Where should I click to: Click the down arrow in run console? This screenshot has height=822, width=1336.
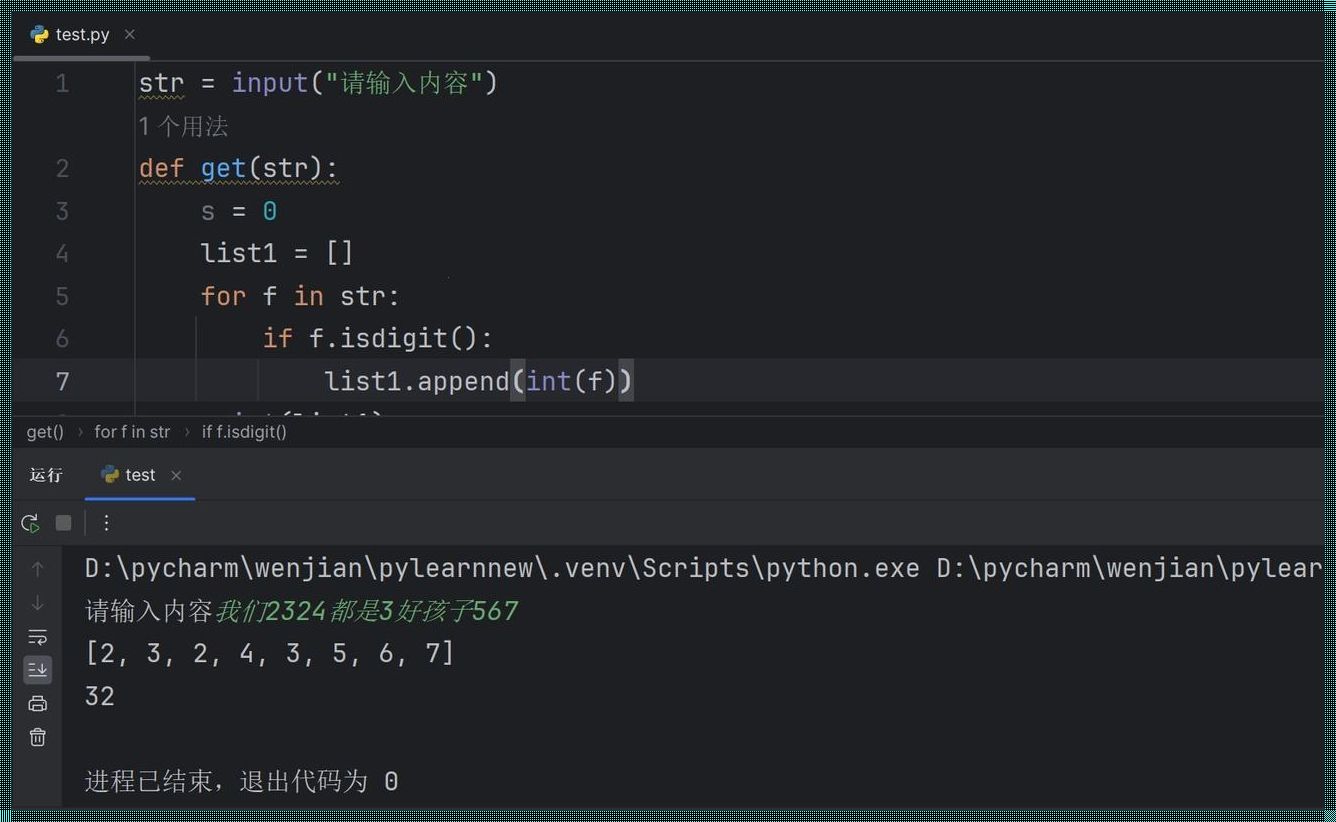[37, 603]
